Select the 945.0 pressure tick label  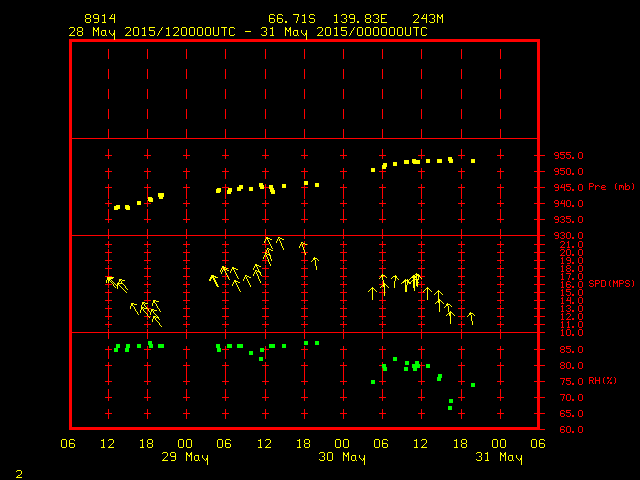(x=569, y=188)
